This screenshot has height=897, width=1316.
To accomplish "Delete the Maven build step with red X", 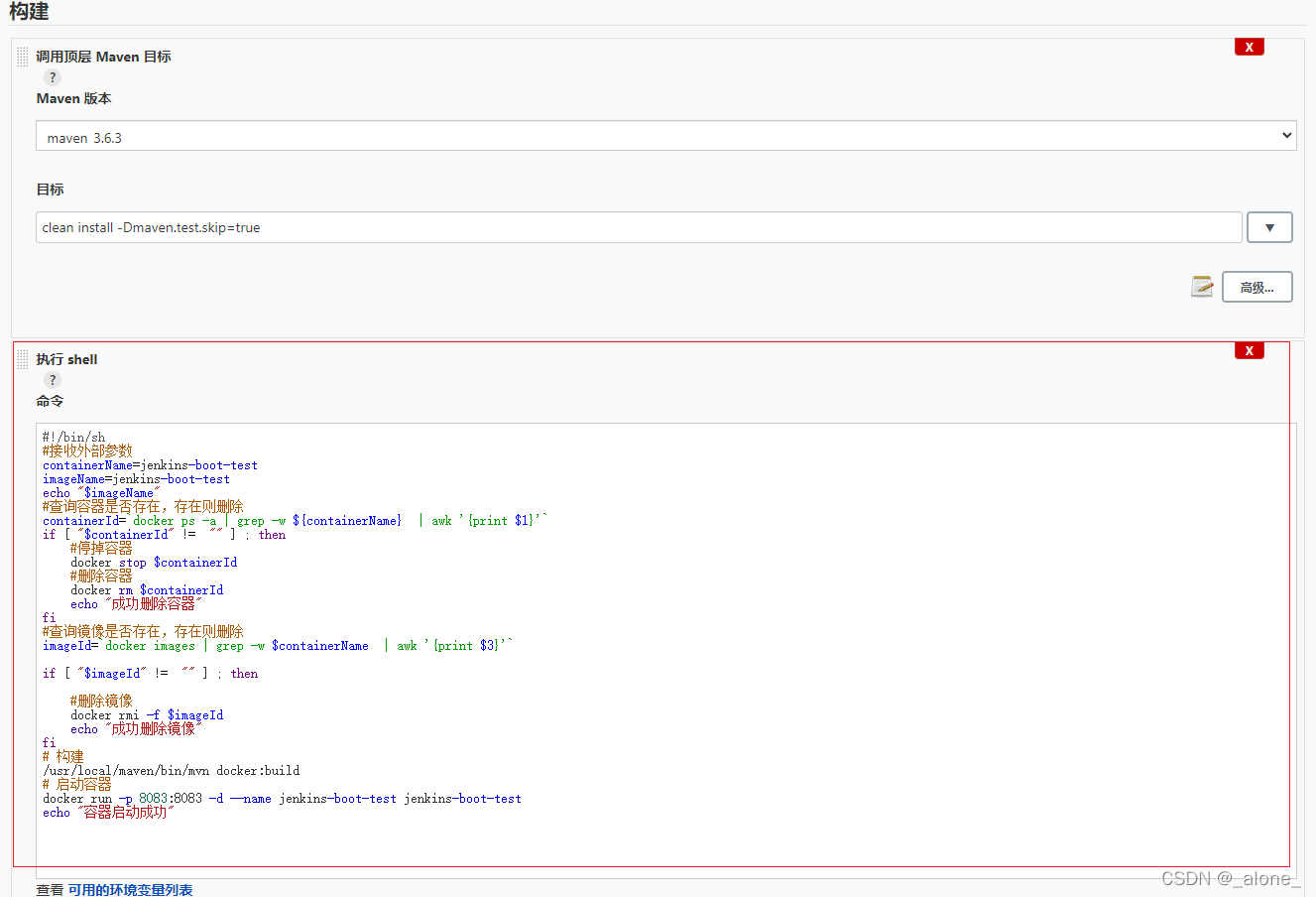I will pos(1249,47).
